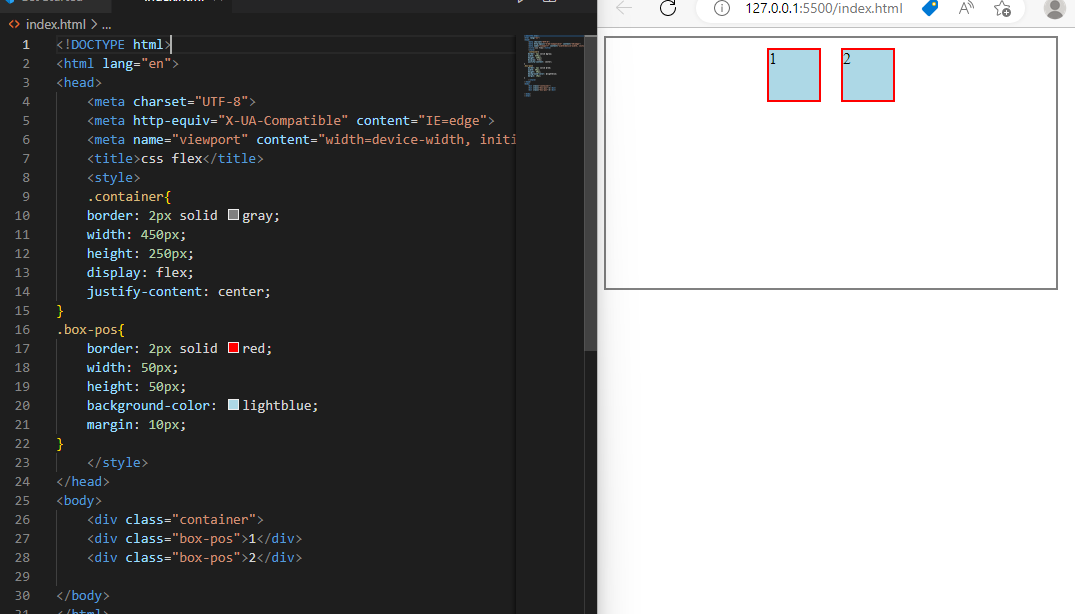
Task: Click the closing '</head>' tag
Action: pyautogui.click(x=83, y=482)
